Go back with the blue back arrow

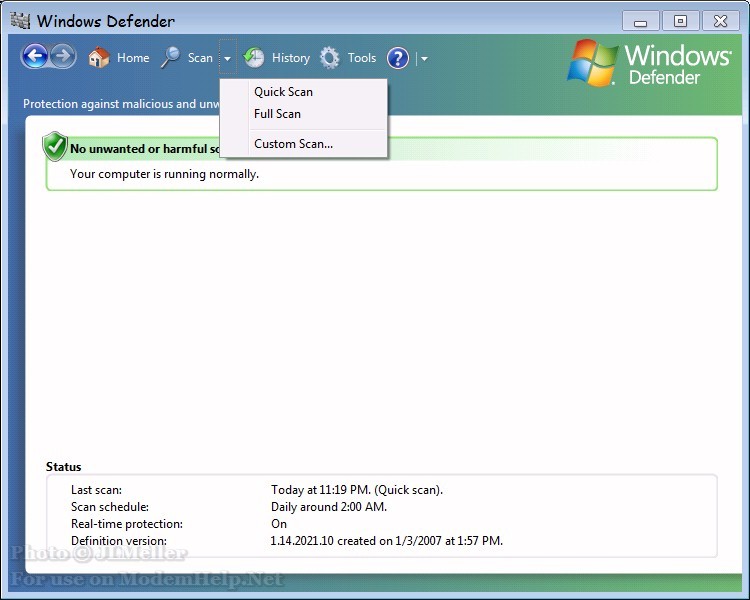pos(35,57)
